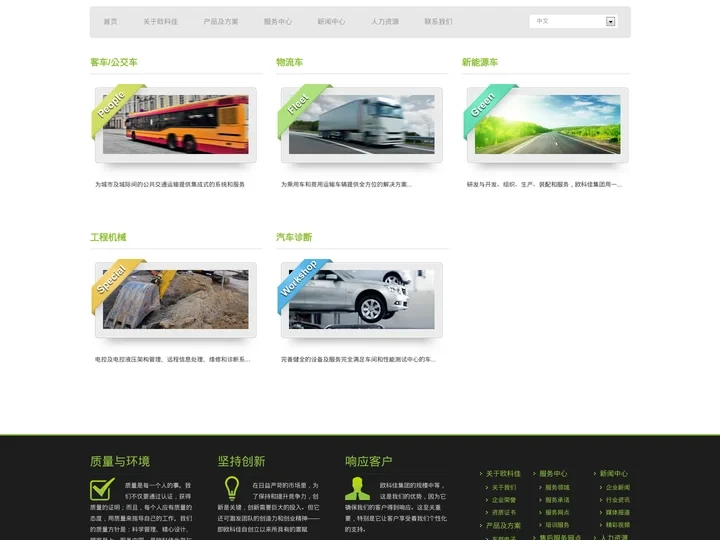Click the Green ribbon label
Image resolution: width=720 pixels, height=540 pixels.
483,104
